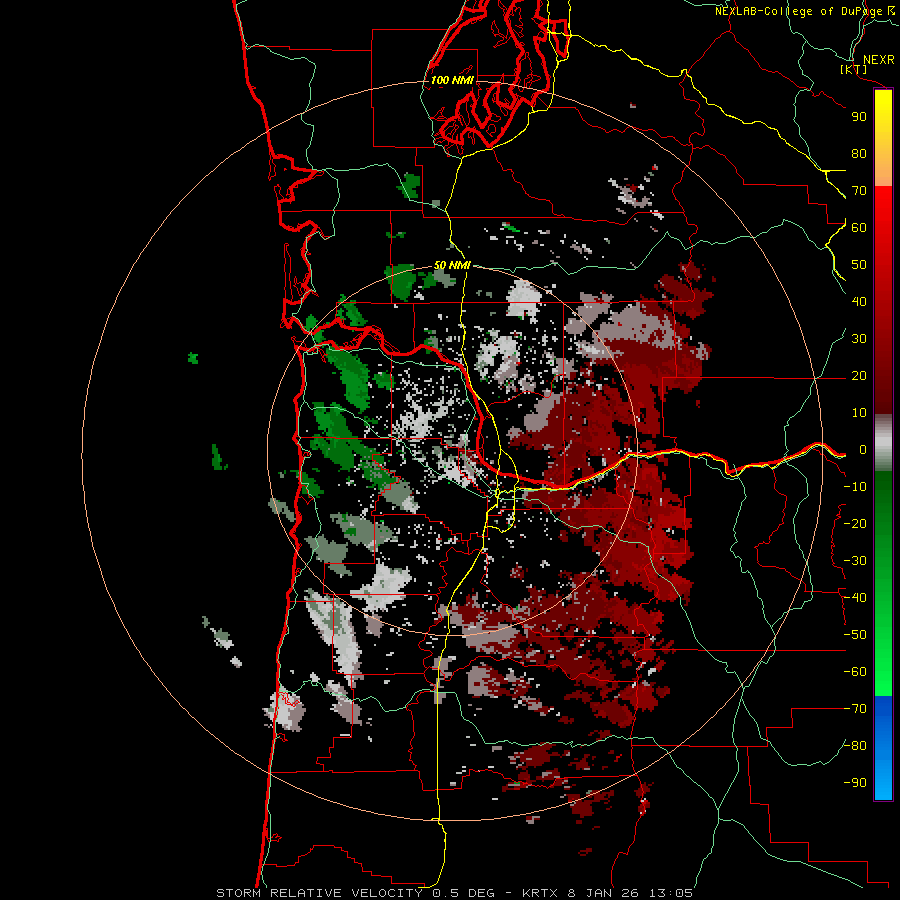Click the 60 value on the velocity scale

tap(859, 227)
